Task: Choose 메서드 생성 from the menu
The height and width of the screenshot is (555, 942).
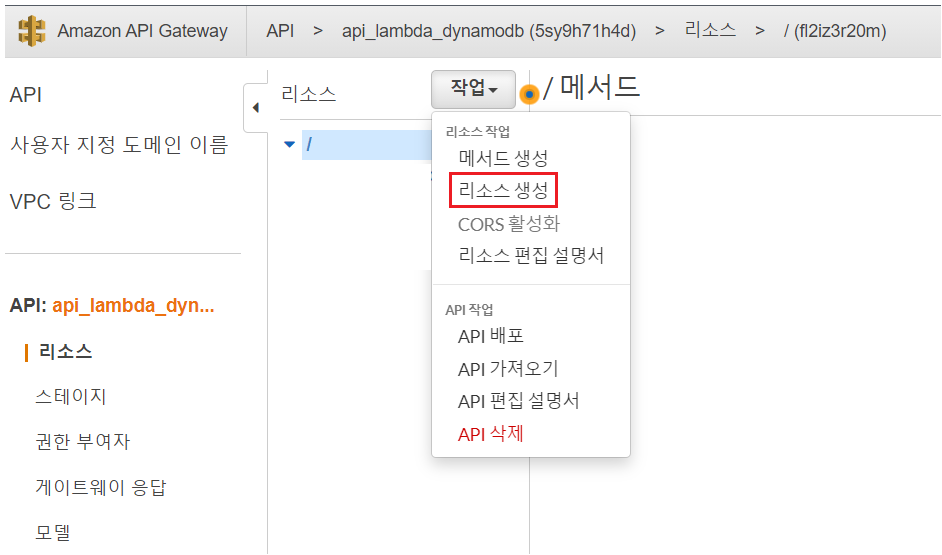Action: point(503,159)
